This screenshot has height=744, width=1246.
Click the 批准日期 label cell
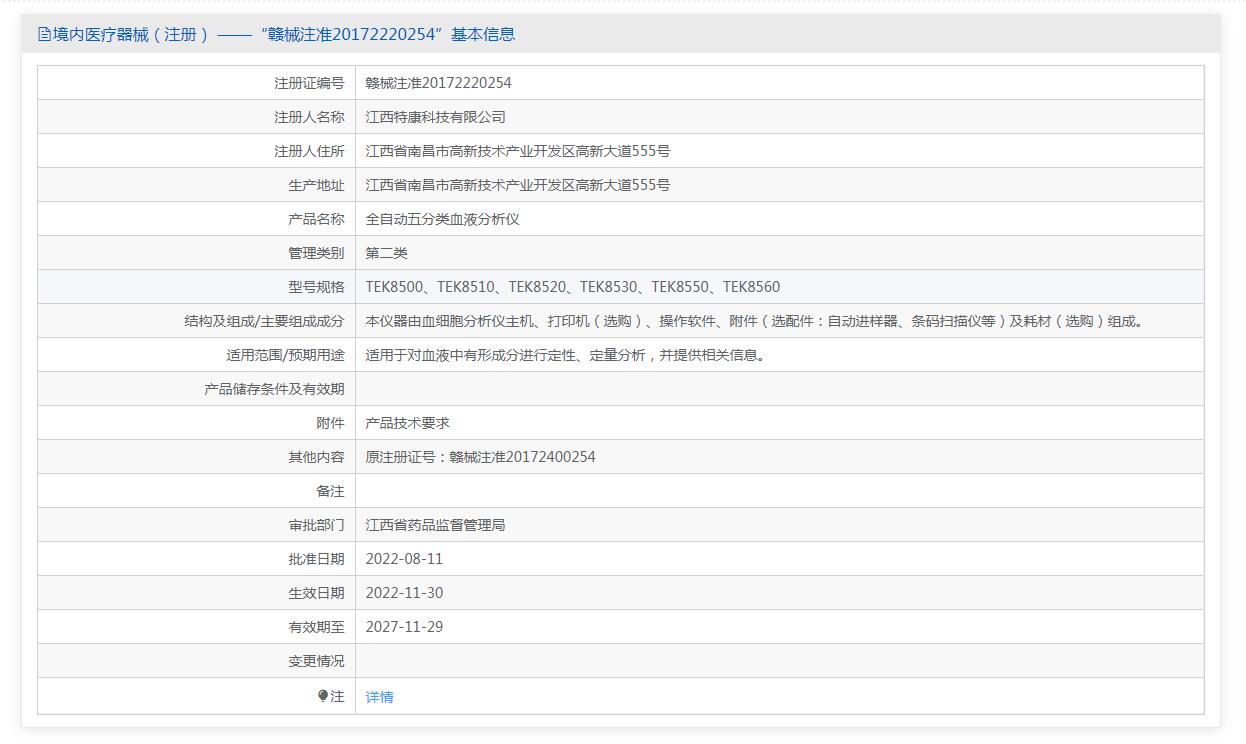point(197,559)
